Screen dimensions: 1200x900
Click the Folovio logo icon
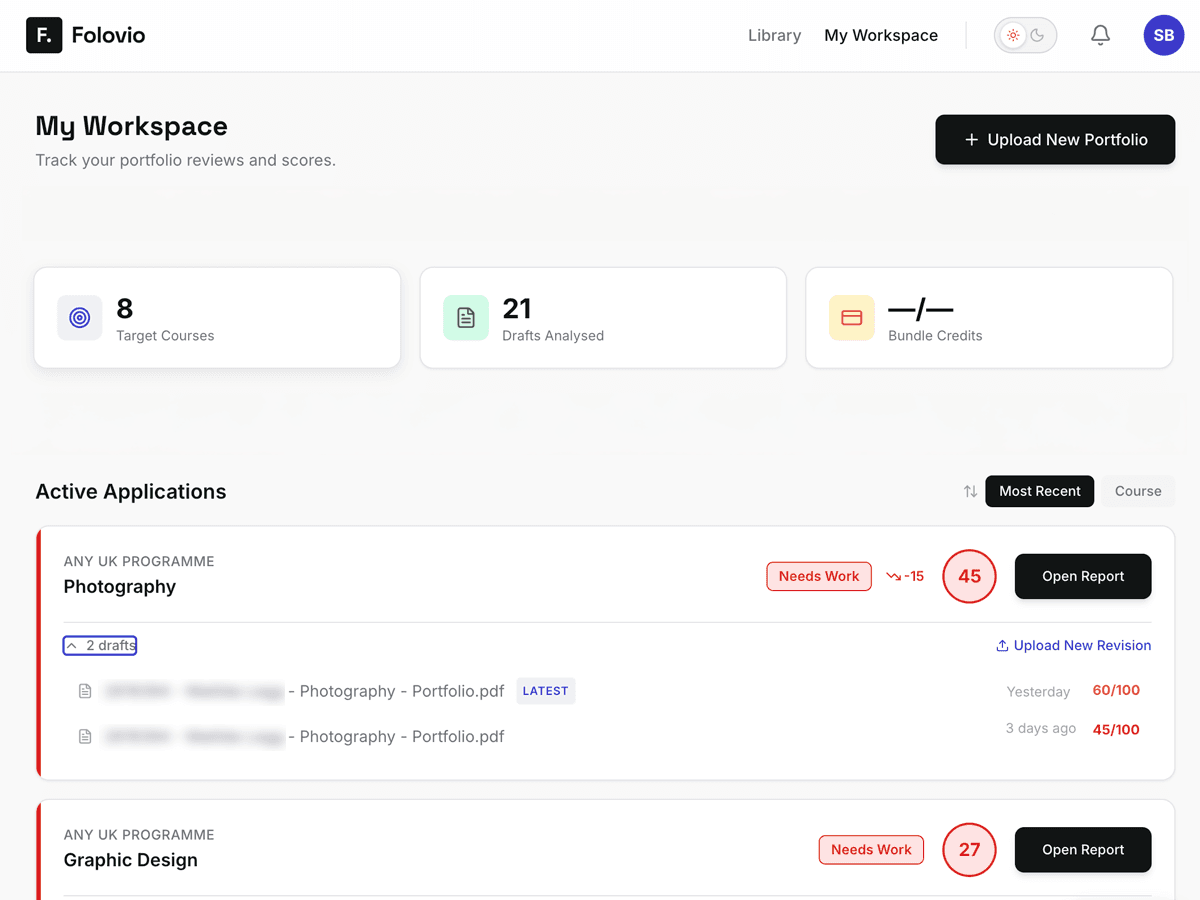(x=44, y=35)
